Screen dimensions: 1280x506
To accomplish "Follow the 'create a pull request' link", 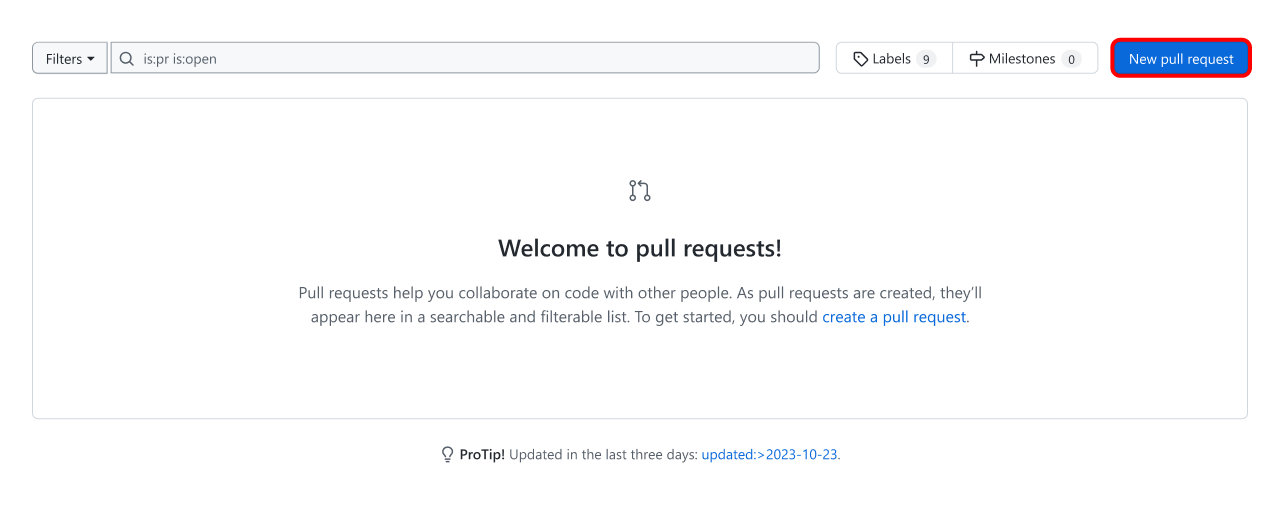I will (894, 317).
